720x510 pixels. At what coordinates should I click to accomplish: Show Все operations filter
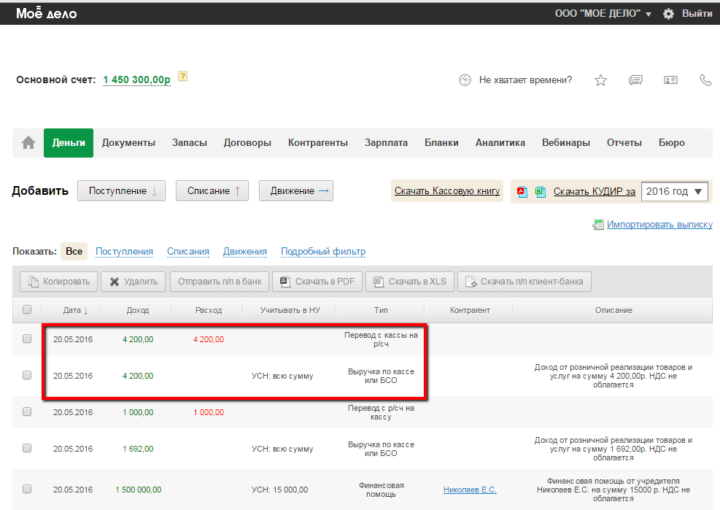click(x=74, y=251)
